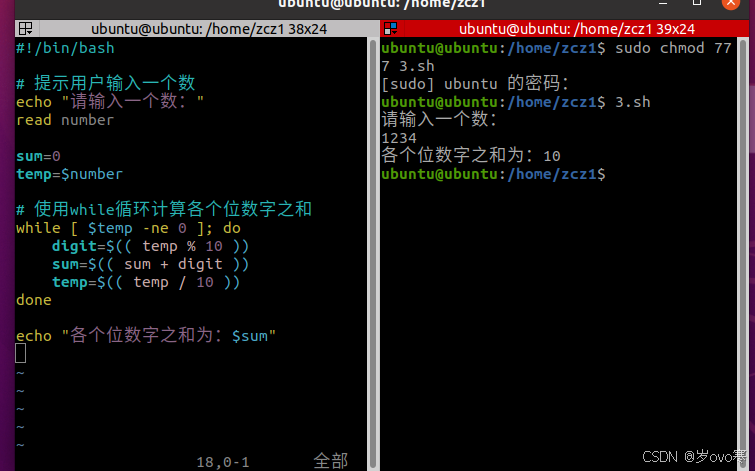Click the output '请输入一个数:' in right pane
The width and height of the screenshot is (755, 471).
tap(439, 119)
